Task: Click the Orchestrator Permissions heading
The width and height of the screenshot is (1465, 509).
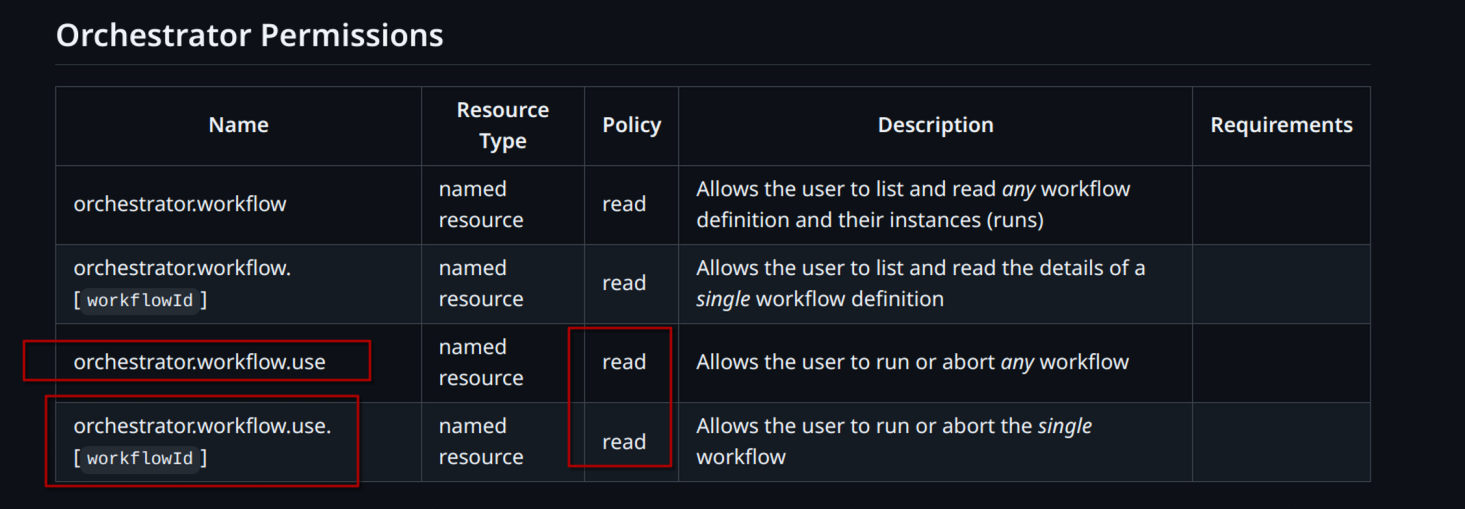Action: [x=250, y=36]
